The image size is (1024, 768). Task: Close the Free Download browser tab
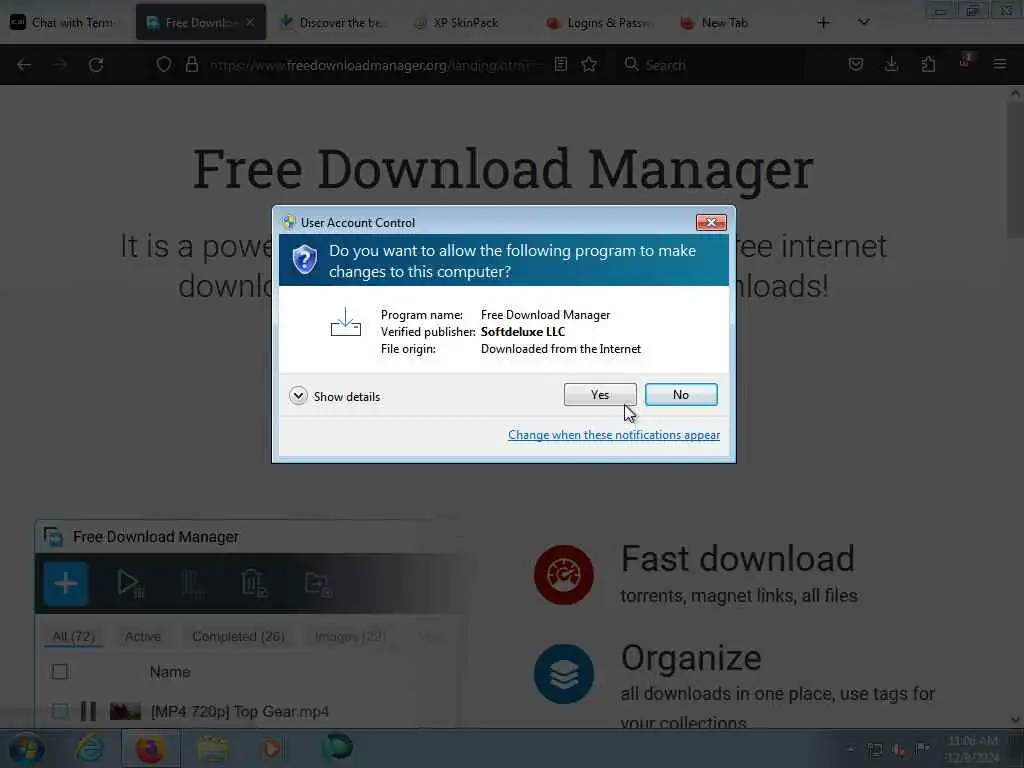pyautogui.click(x=250, y=22)
